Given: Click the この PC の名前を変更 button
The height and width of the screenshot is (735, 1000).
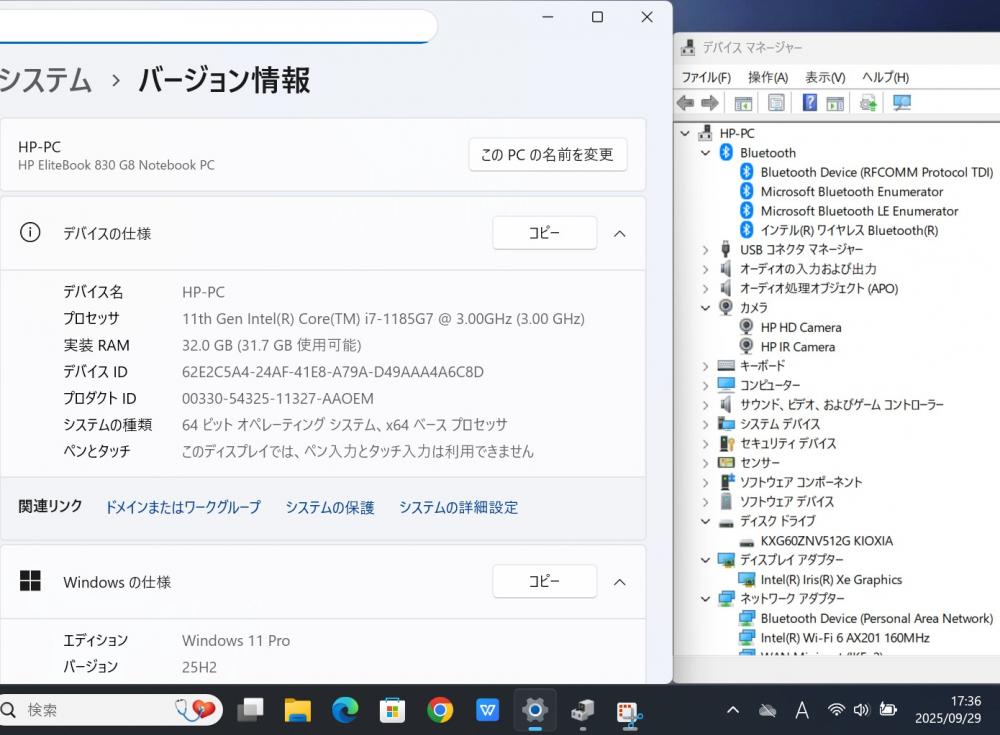Looking at the screenshot, I should (547, 155).
